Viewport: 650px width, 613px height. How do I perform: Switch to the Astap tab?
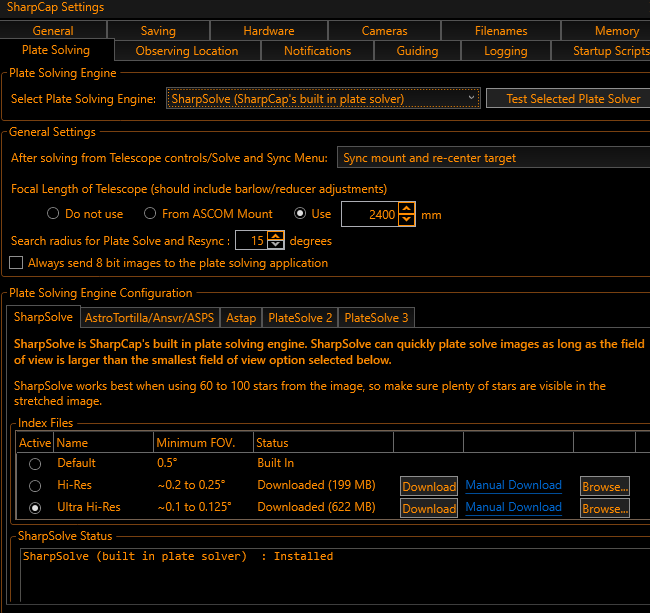(241, 317)
